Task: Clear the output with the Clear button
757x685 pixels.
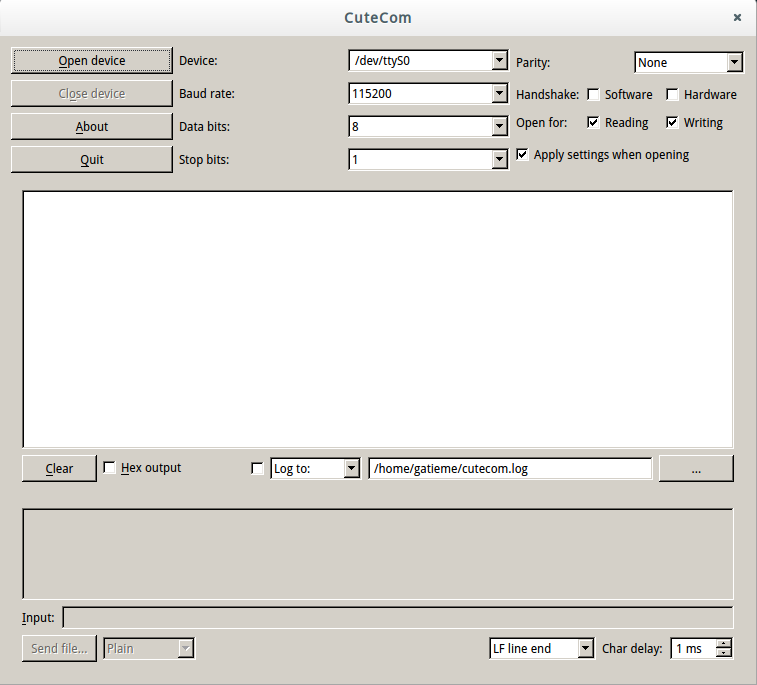Action: click(x=59, y=468)
